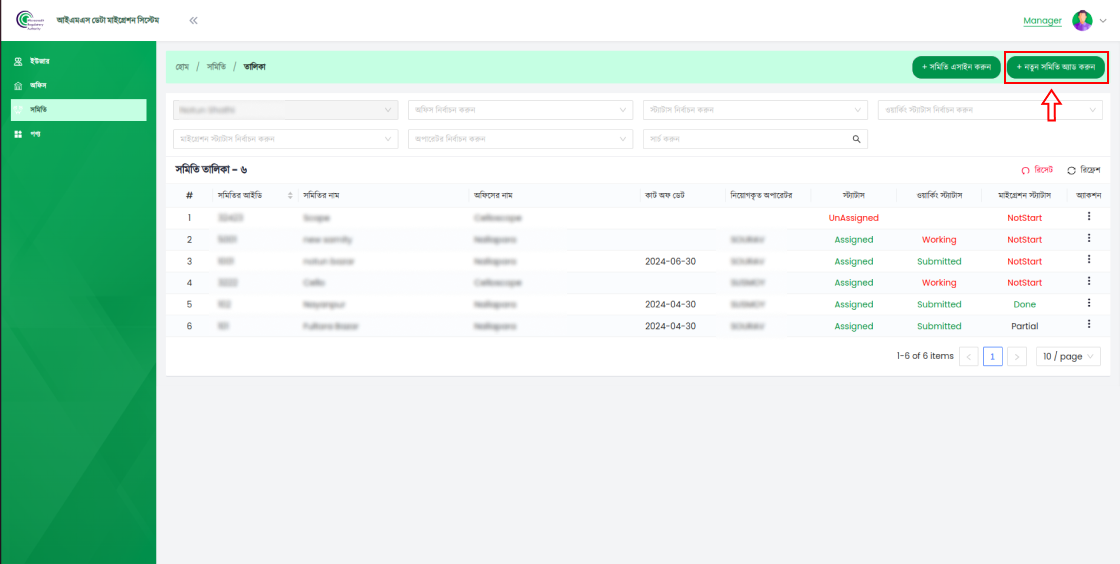Click the সমিতি এসাইন করুন button
Screen dimensions: 1120x564
(x=956, y=67)
